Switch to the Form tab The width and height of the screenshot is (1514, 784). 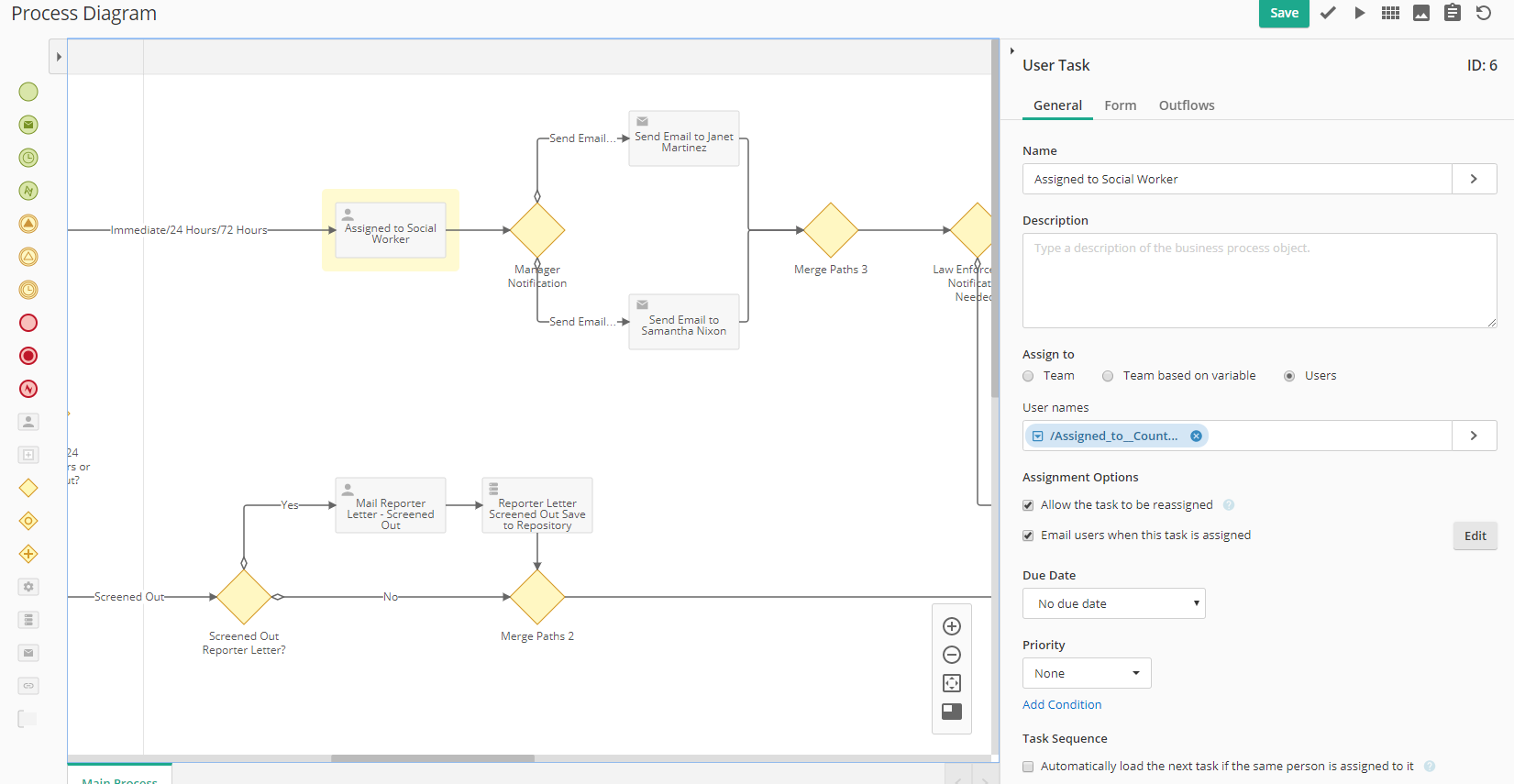coord(1120,105)
